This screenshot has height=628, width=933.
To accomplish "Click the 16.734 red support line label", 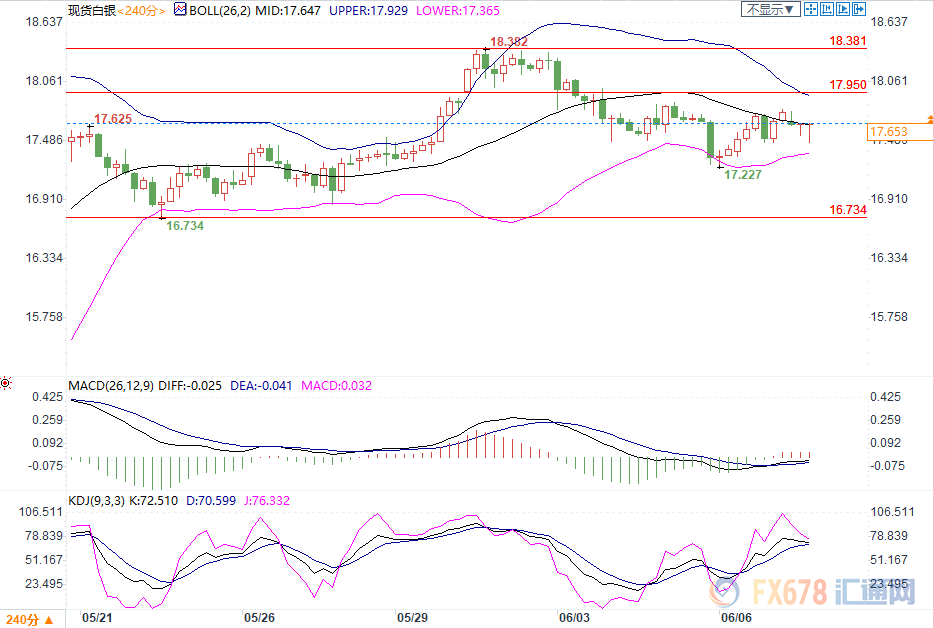I will [x=846, y=210].
